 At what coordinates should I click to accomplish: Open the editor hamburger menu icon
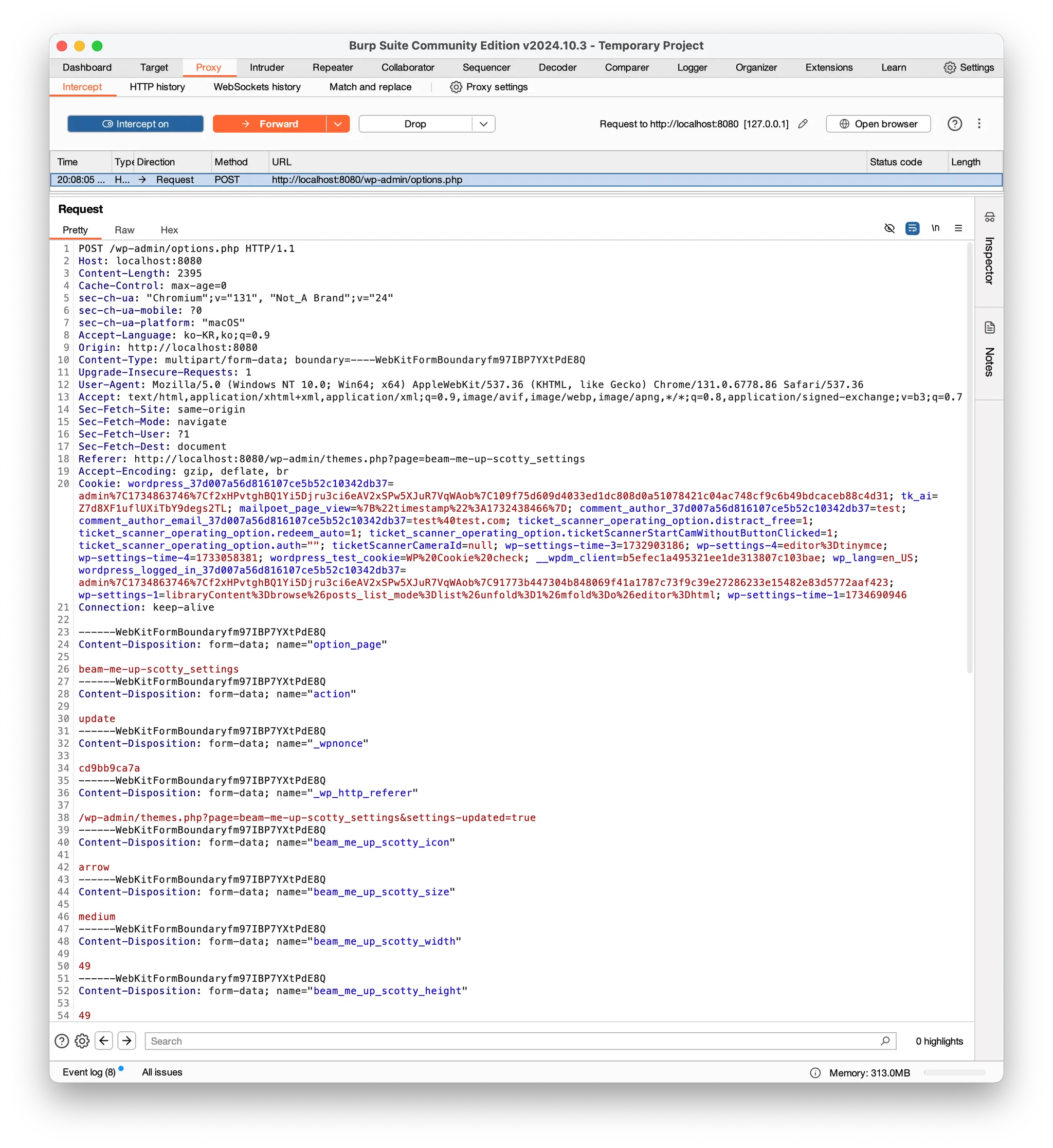[958, 228]
